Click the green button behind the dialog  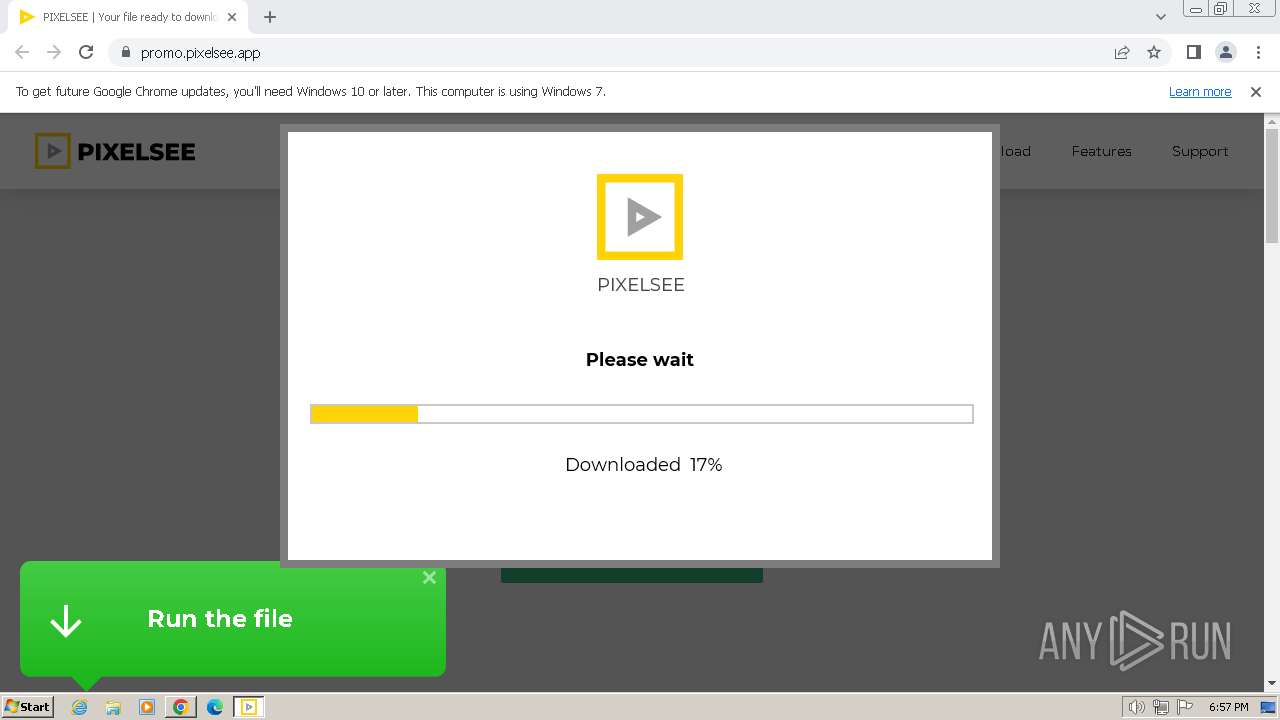coord(632,575)
